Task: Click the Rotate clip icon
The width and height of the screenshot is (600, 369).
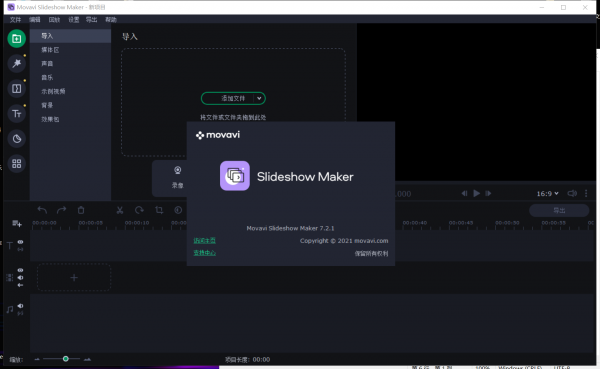Action: 139,210
